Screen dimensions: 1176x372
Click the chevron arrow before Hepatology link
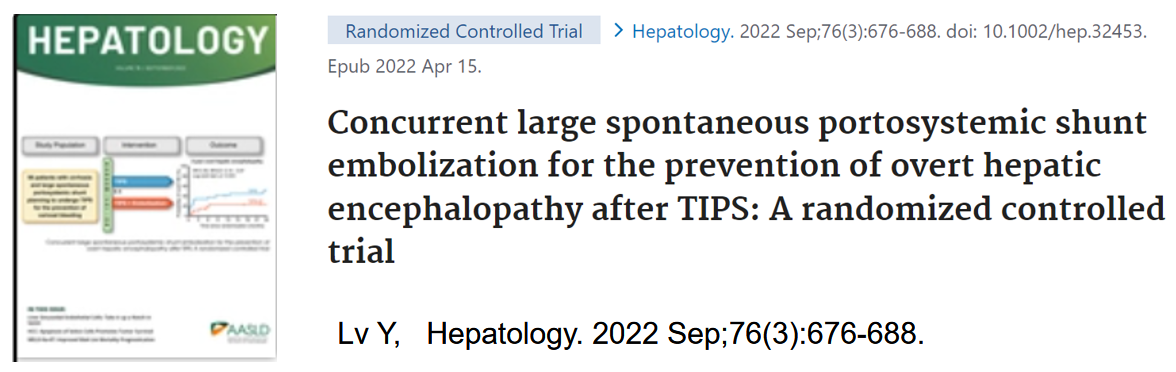point(618,32)
